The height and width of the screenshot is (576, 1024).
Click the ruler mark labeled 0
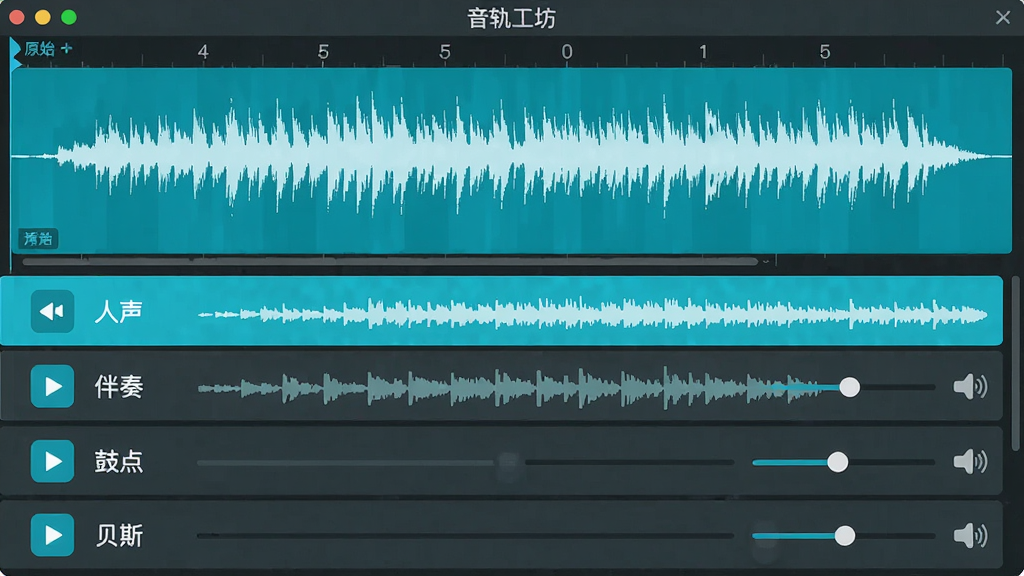pyautogui.click(x=567, y=52)
